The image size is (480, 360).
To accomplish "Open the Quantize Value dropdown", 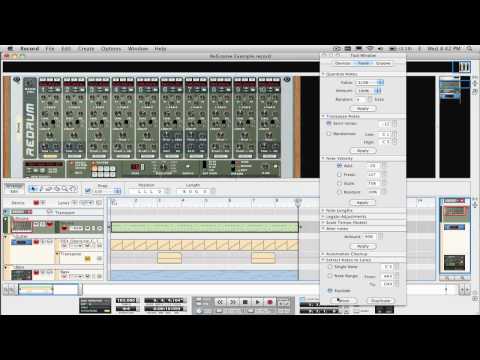I will click(370, 82).
